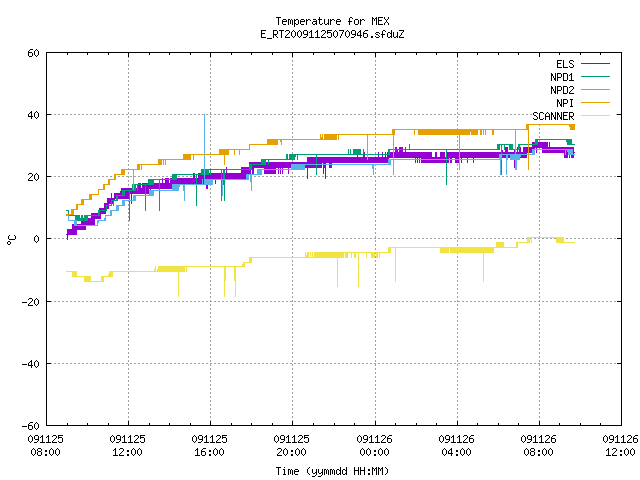Click the 60 y-axis tick label

coord(33,53)
